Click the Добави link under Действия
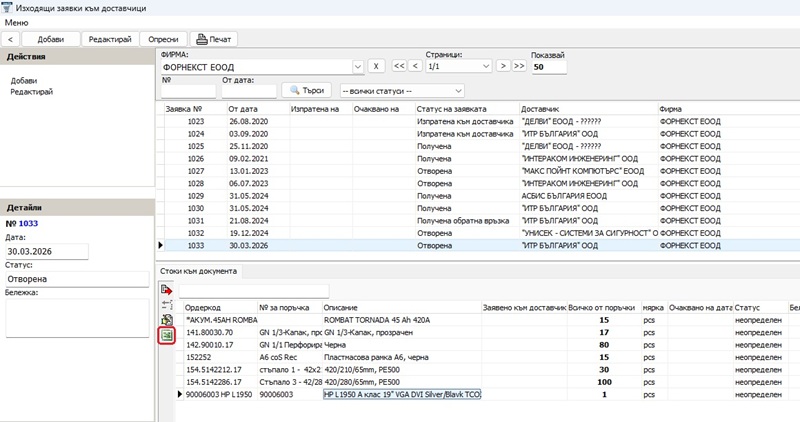Image resolution: width=800 pixels, height=422 pixels. (x=24, y=80)
